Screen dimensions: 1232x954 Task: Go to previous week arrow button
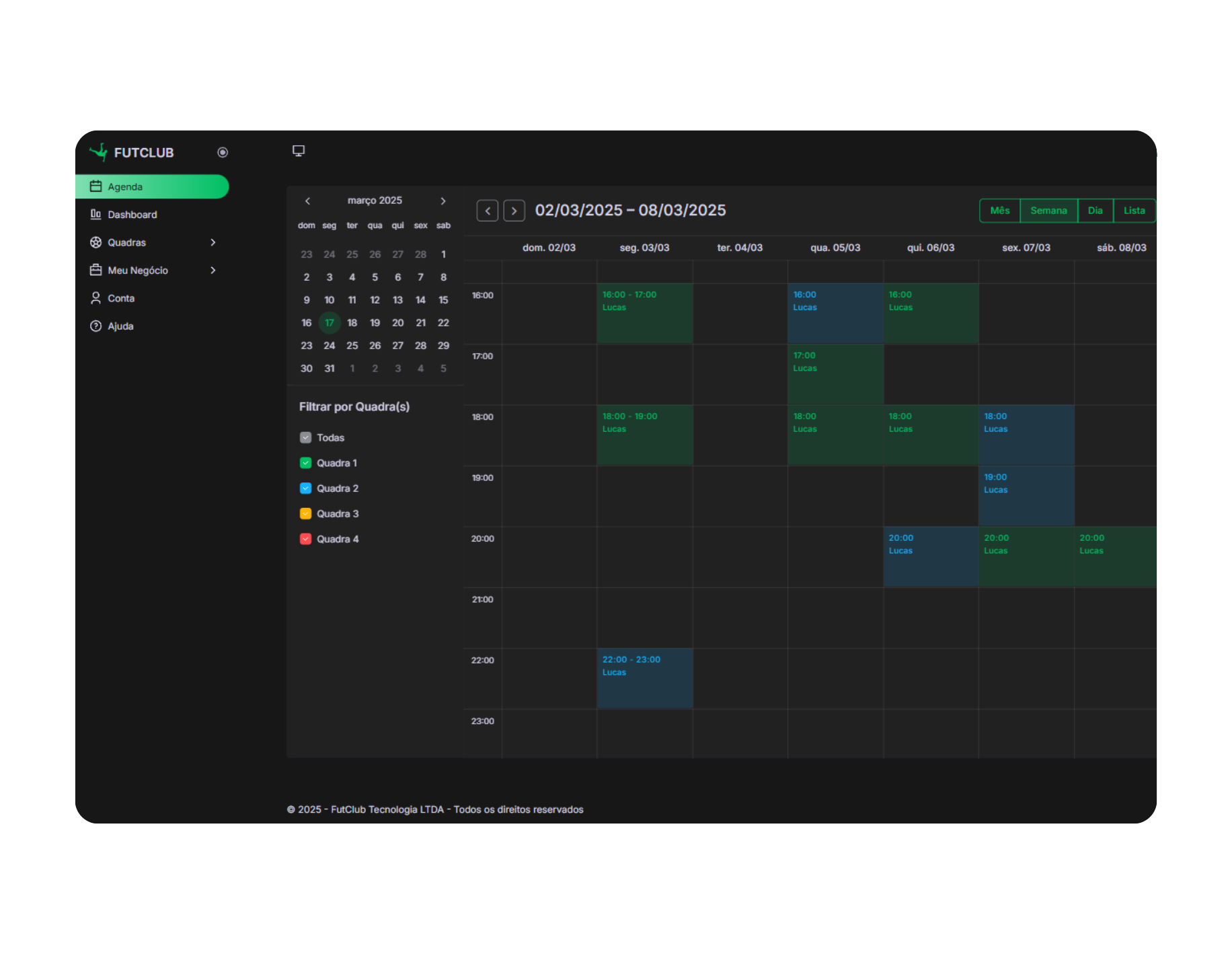click(488, 211)
